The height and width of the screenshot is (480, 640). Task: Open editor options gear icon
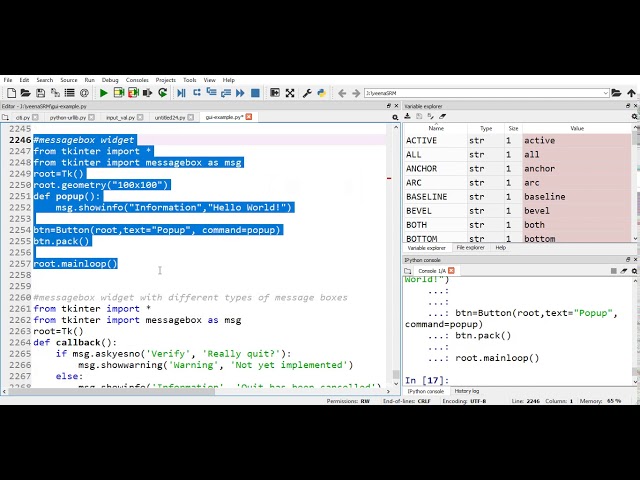[395, 118]
